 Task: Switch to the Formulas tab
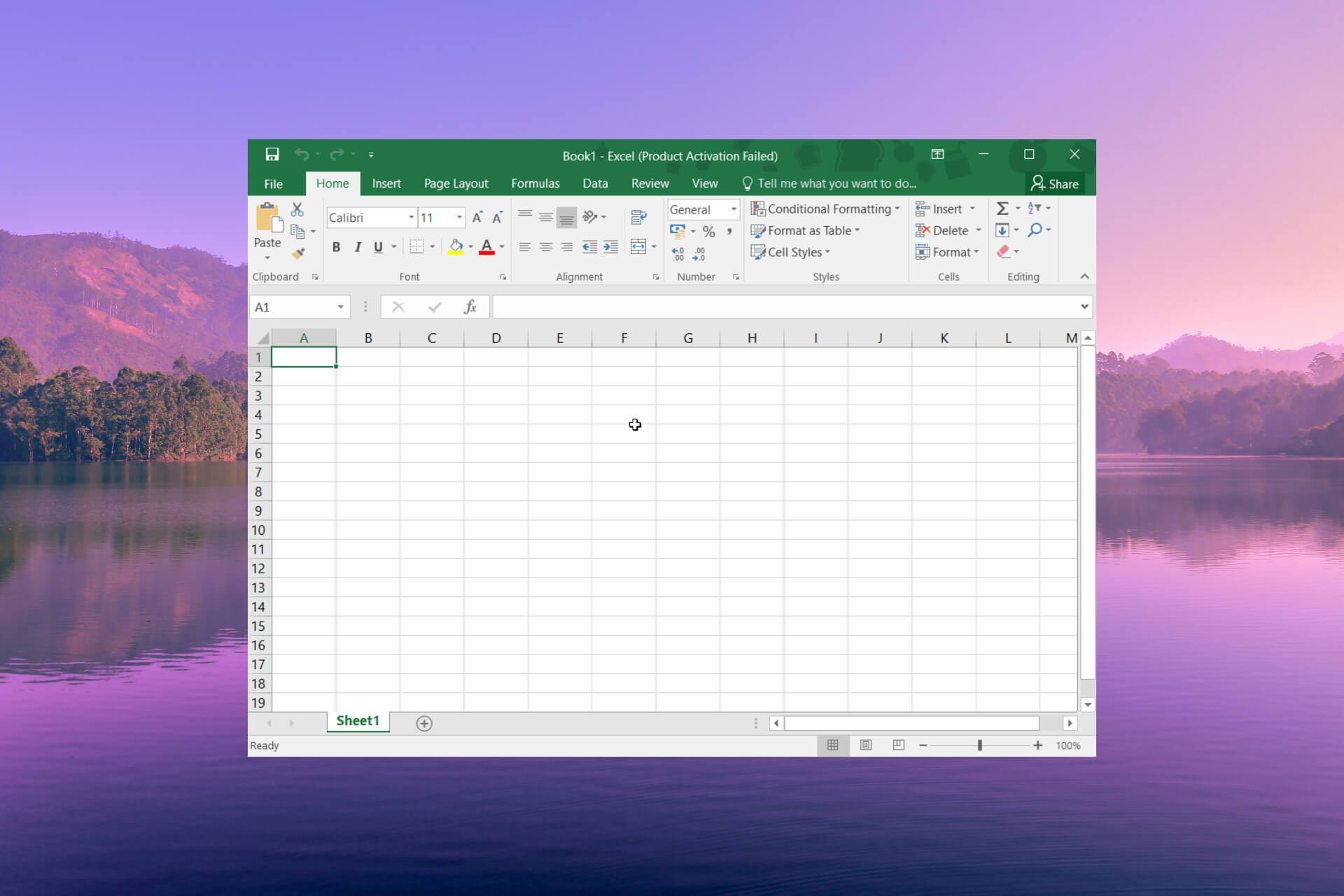[x=535, y=183]
